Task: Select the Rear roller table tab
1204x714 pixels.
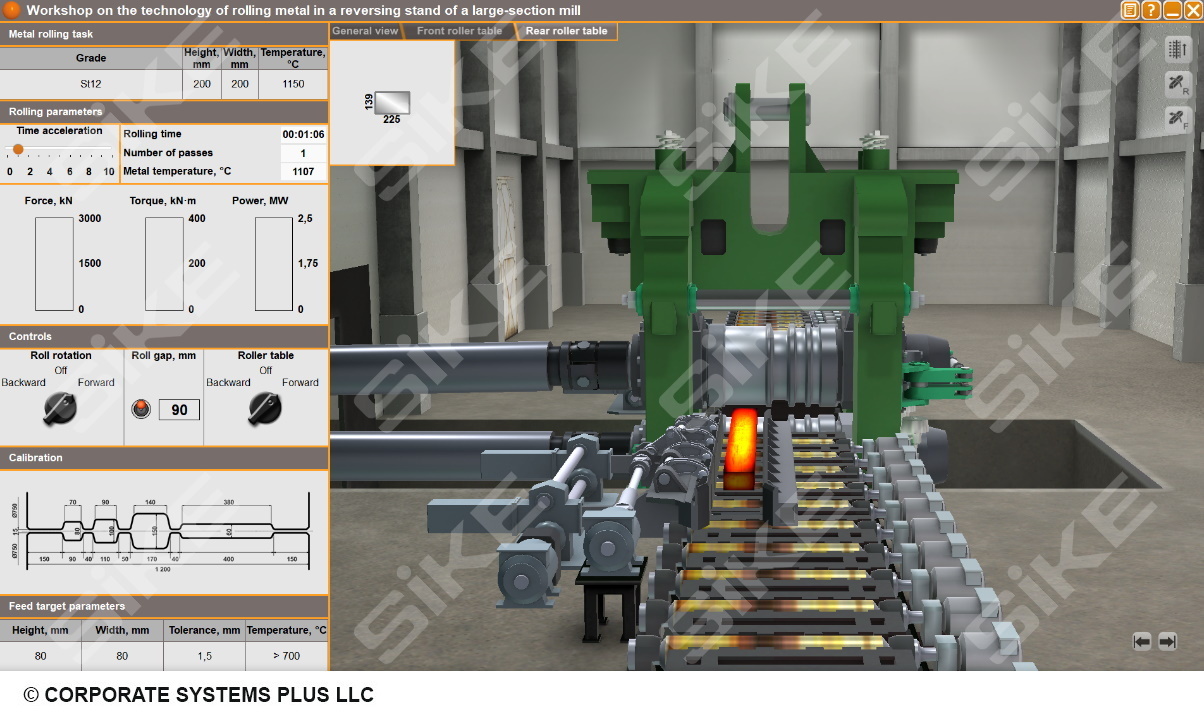Action: pos(567,31)
